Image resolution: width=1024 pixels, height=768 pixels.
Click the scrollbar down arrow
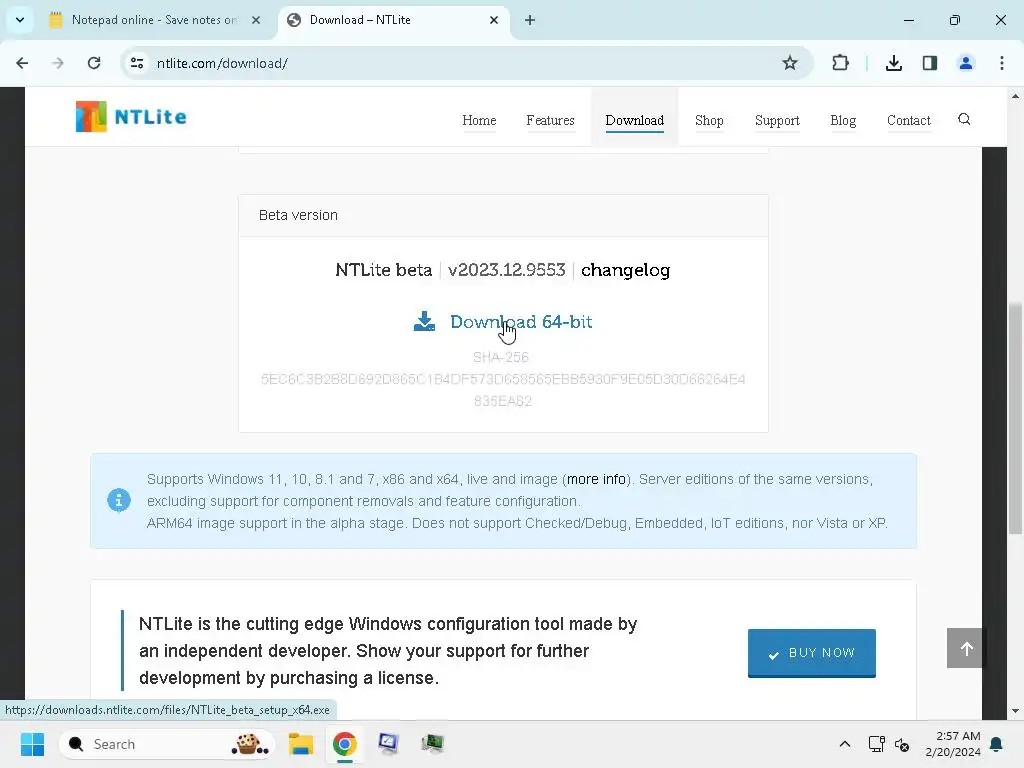1015,711
